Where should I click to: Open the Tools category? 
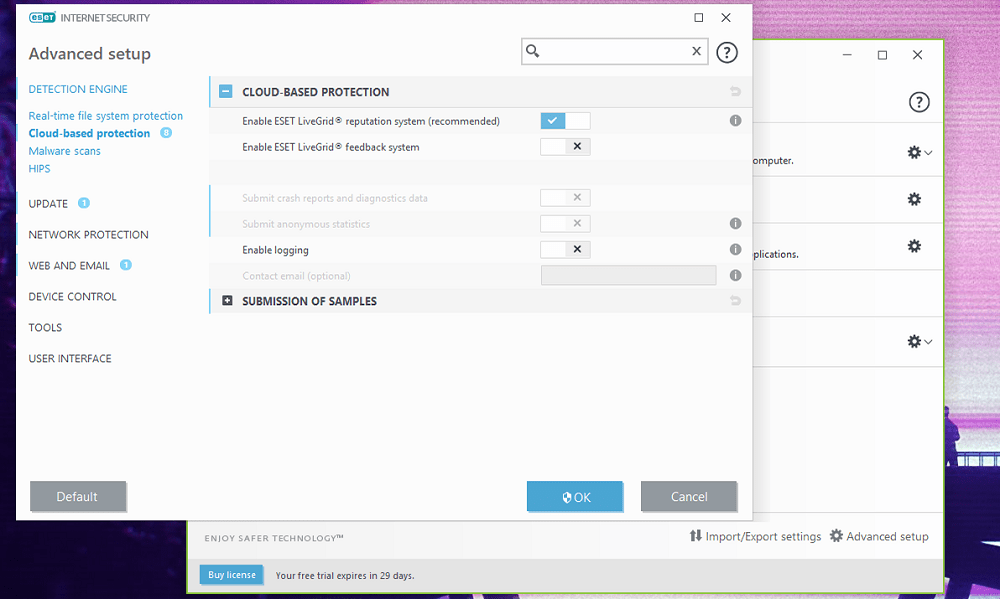[x=45, y=327]
